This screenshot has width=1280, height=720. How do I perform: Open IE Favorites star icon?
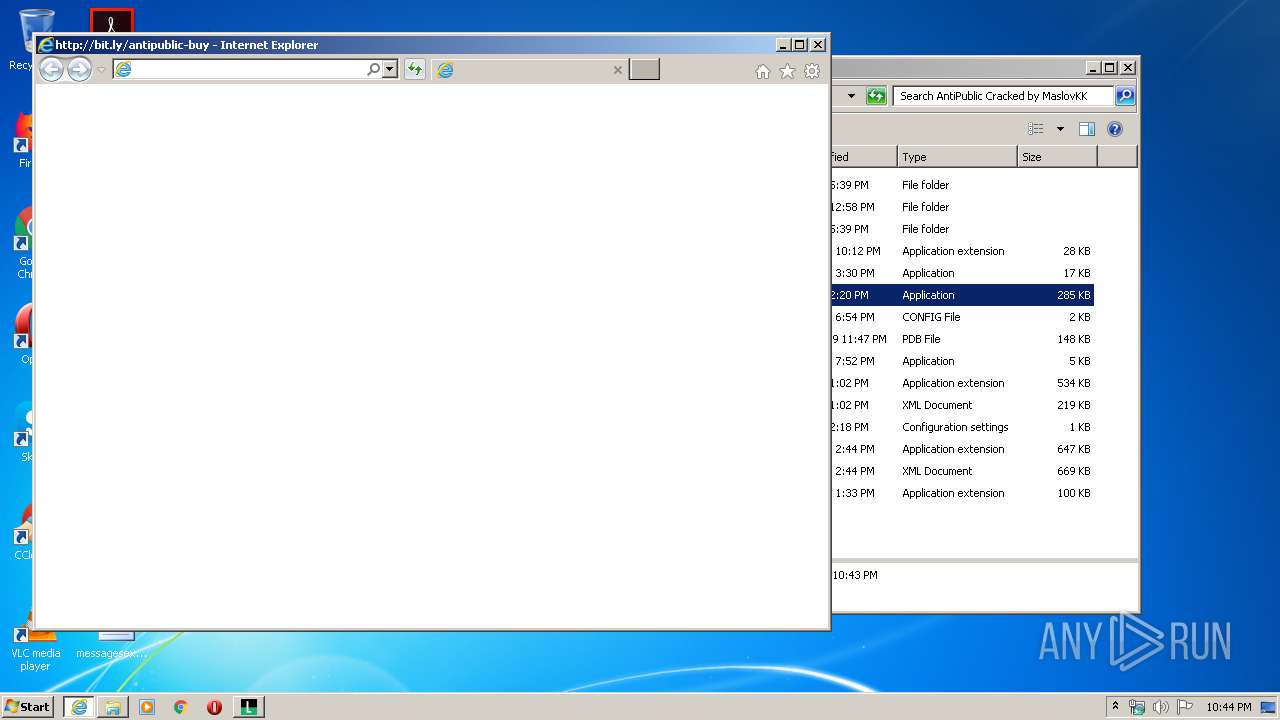pos(787,71)
